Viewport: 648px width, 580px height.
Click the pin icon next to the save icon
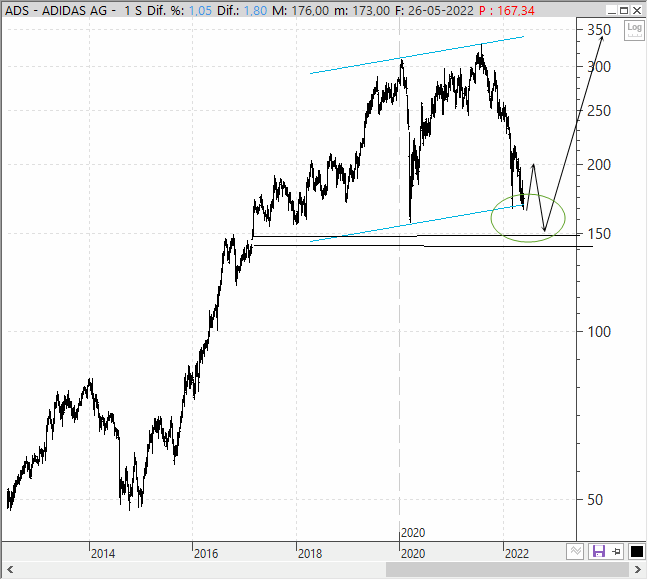[616, 551]
